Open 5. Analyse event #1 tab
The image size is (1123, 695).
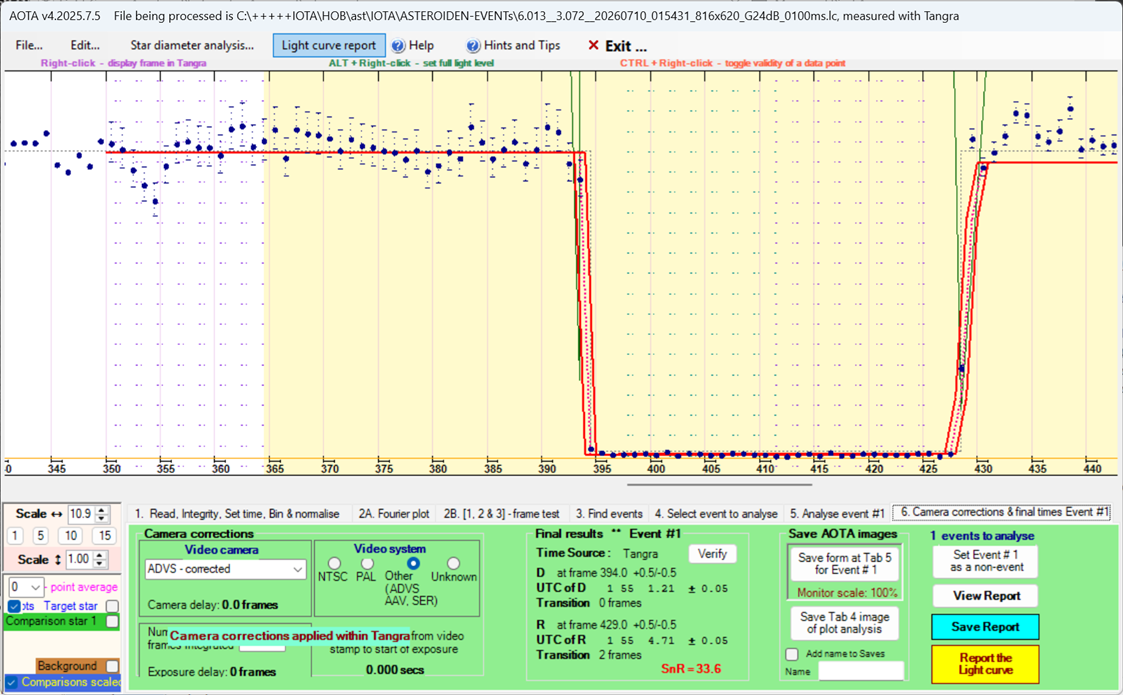click(x=837, y=514)
